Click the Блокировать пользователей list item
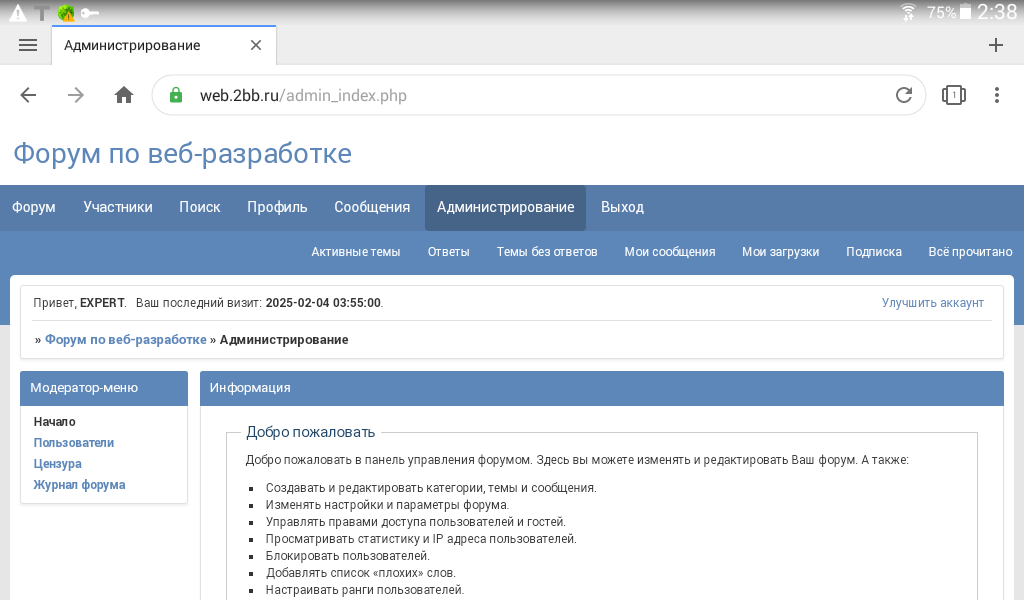1024x600 pixels. pyautogui.click(x=347, y=556)
